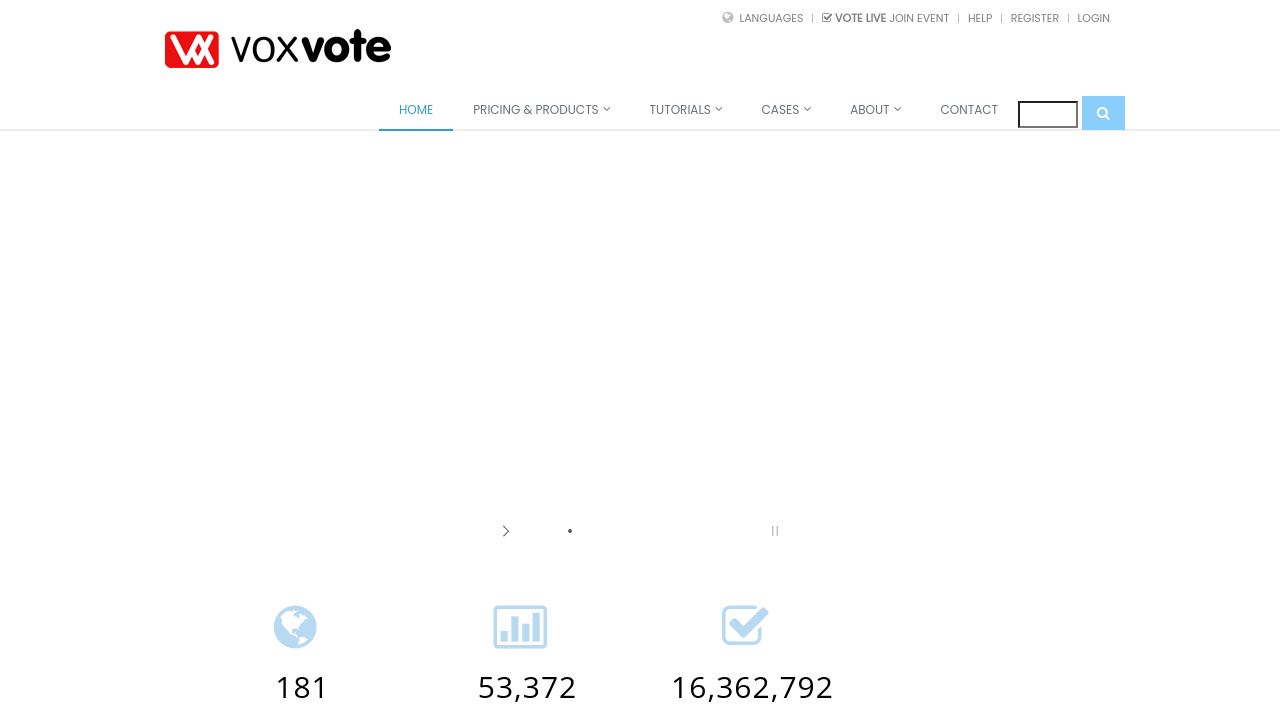Go to the Contact page
1280x720 pixels.
tap(969, 110)
